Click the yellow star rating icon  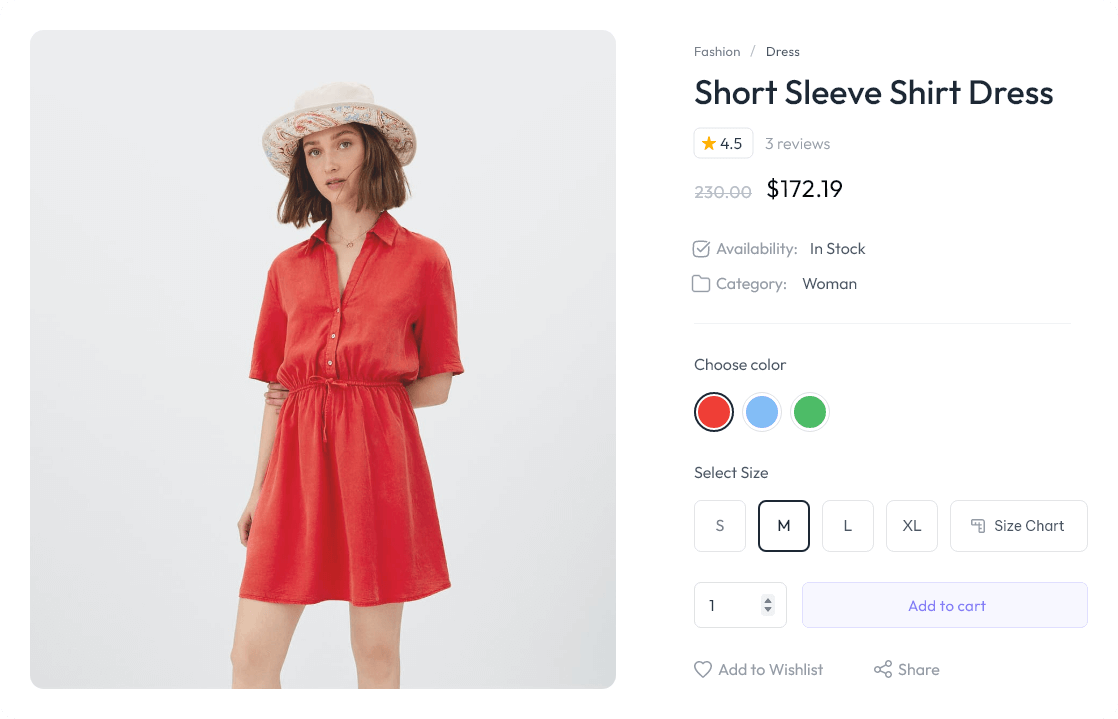tap(709, 144)
